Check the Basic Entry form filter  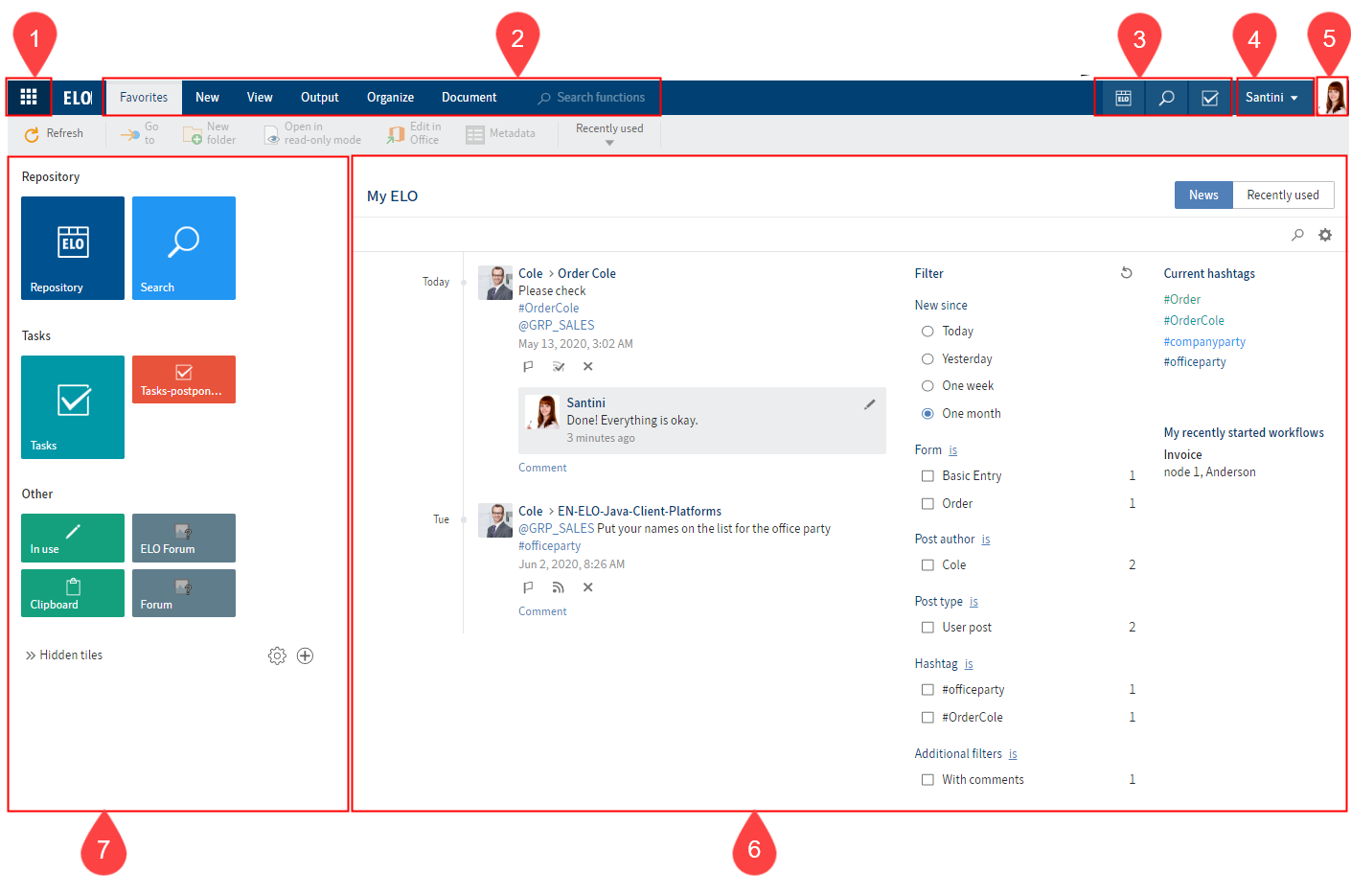[927, 476]
